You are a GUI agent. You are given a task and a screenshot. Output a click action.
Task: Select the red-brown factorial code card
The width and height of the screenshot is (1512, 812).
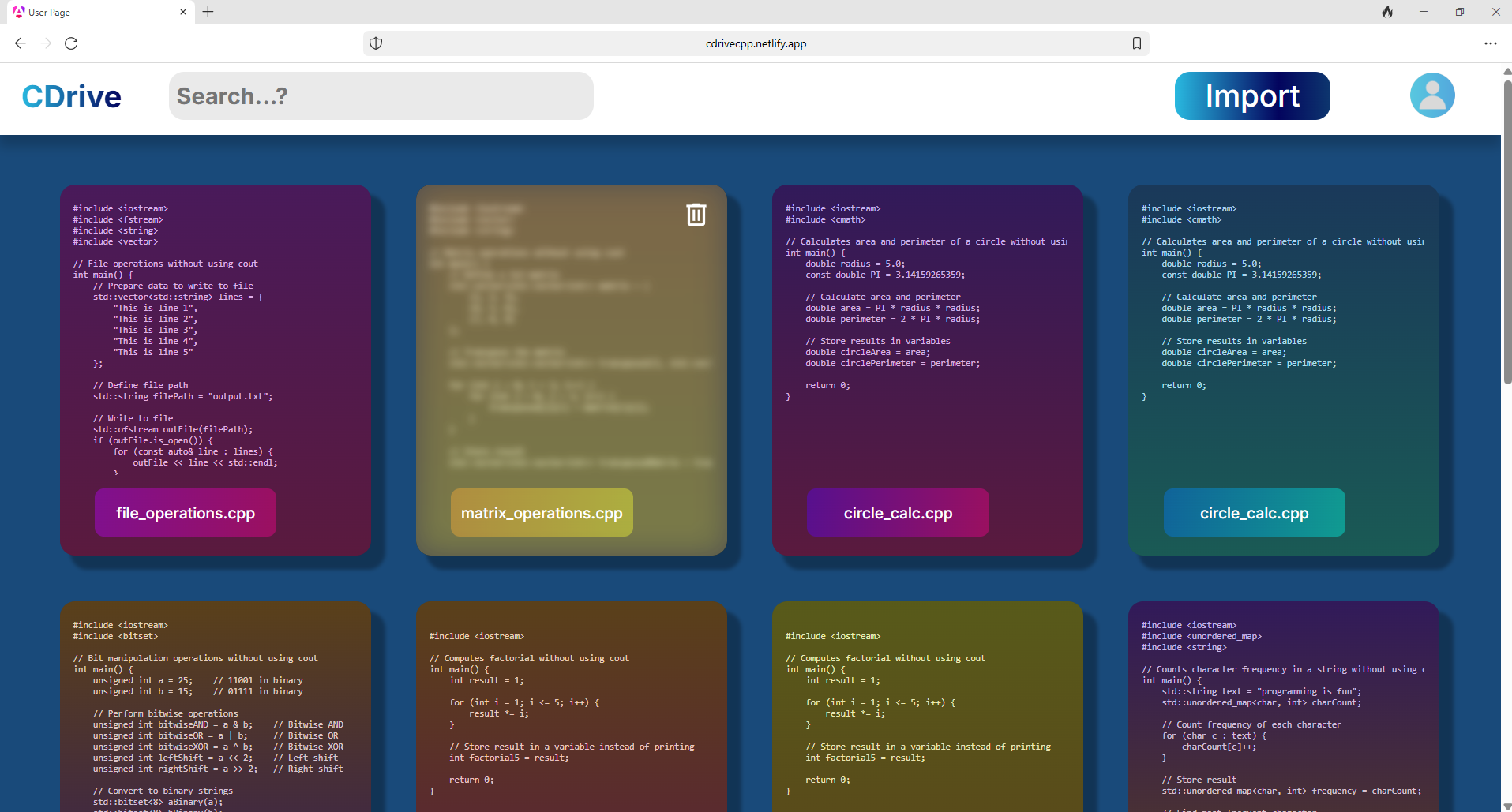[x=572, y=707]
